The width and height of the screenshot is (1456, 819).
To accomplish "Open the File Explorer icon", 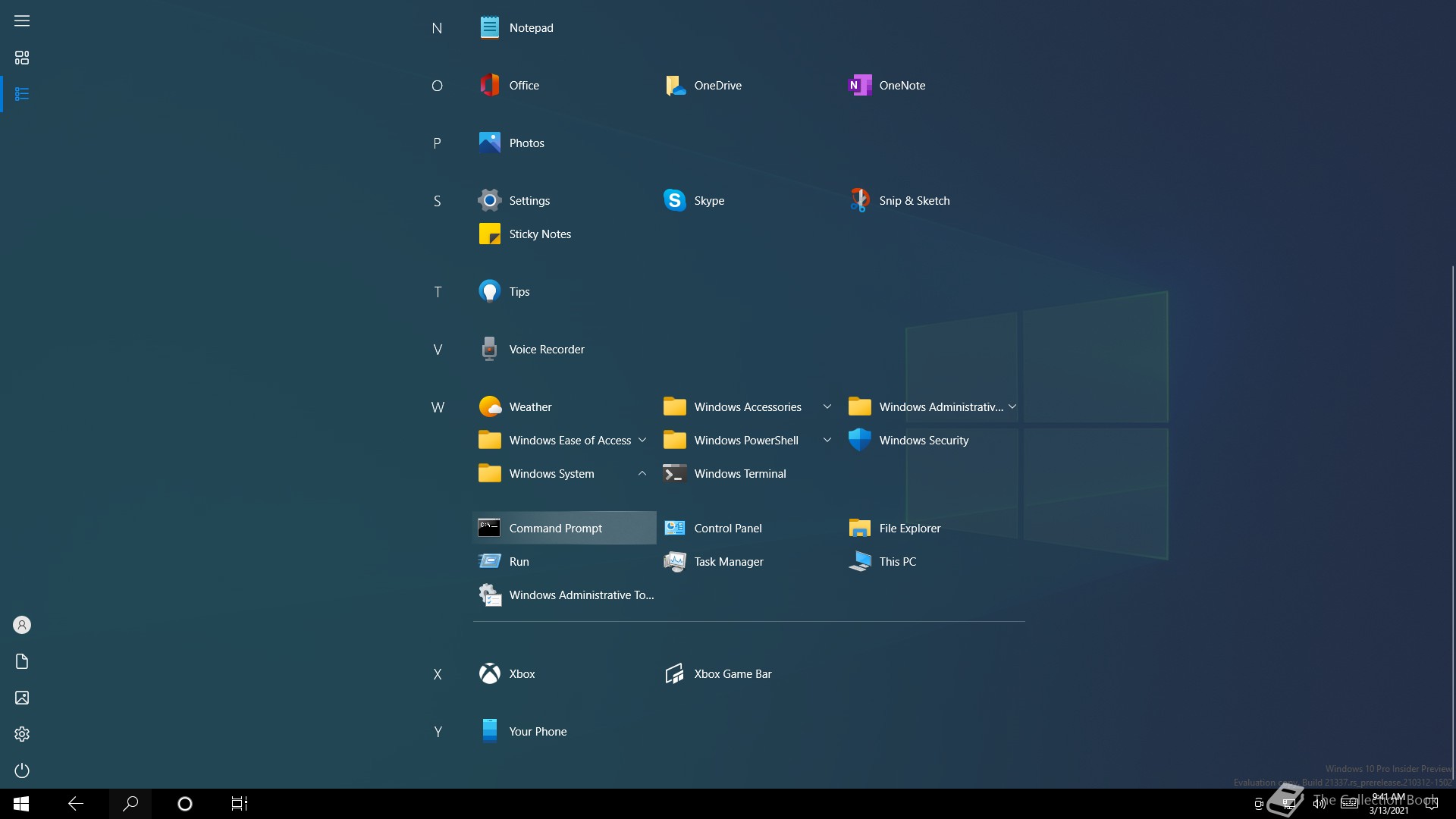I will [x=859, y=529].
